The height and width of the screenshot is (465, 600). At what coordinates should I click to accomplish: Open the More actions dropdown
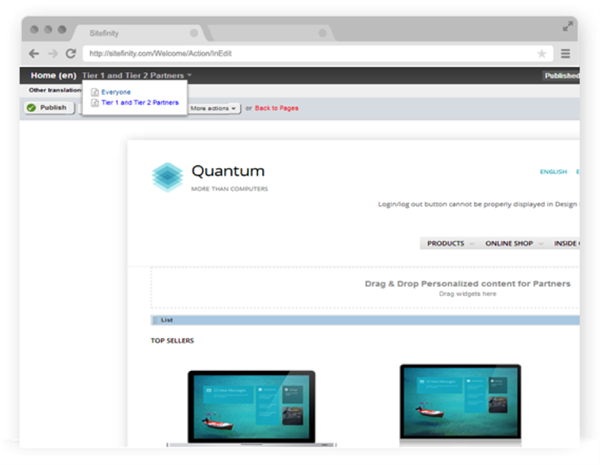point(214,107)
